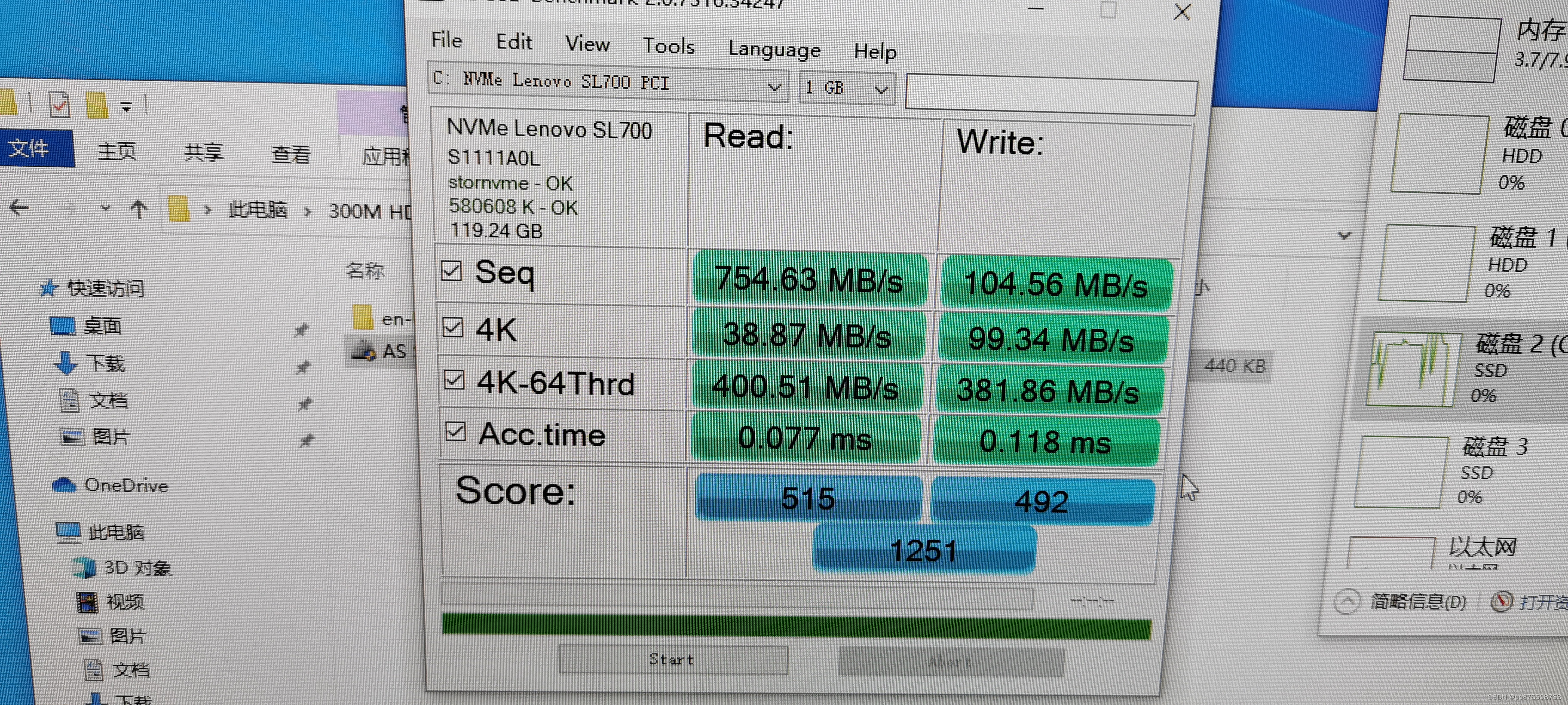
Task: Expand the quick access toolbar customize arrow
Action: (x=126, y=107)
